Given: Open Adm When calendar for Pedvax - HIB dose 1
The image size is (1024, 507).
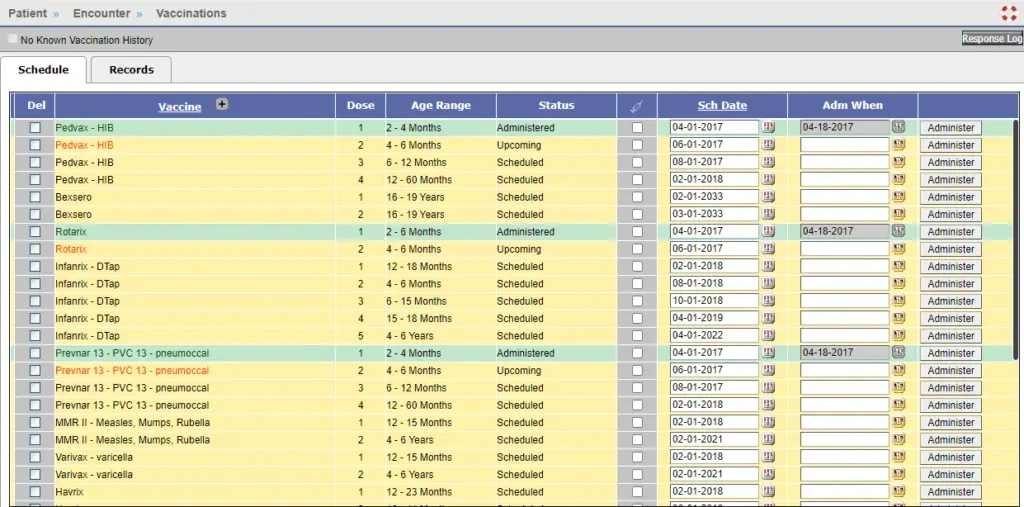Looking at the screenshot, I should pos(899,127).
